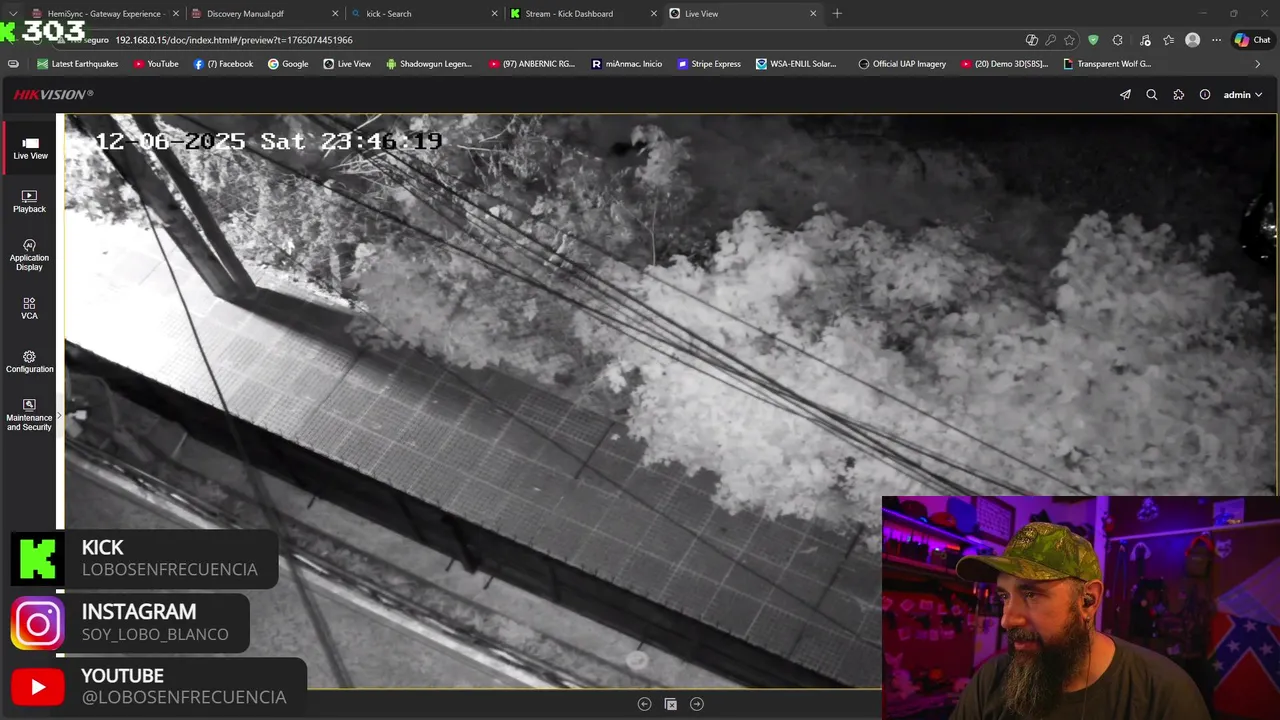Close the Stream - Kick Dashboard tab
This screenshot has height=720, width=1280.
(x=654, y=14)
